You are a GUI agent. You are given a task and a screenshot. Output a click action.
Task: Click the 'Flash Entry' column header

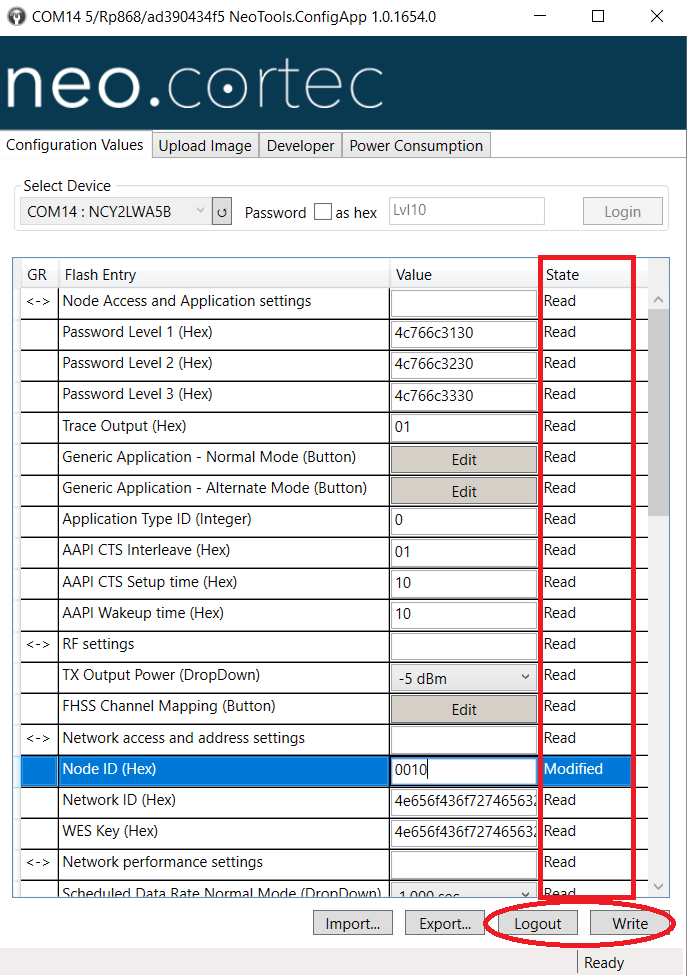tap(100, 274)
